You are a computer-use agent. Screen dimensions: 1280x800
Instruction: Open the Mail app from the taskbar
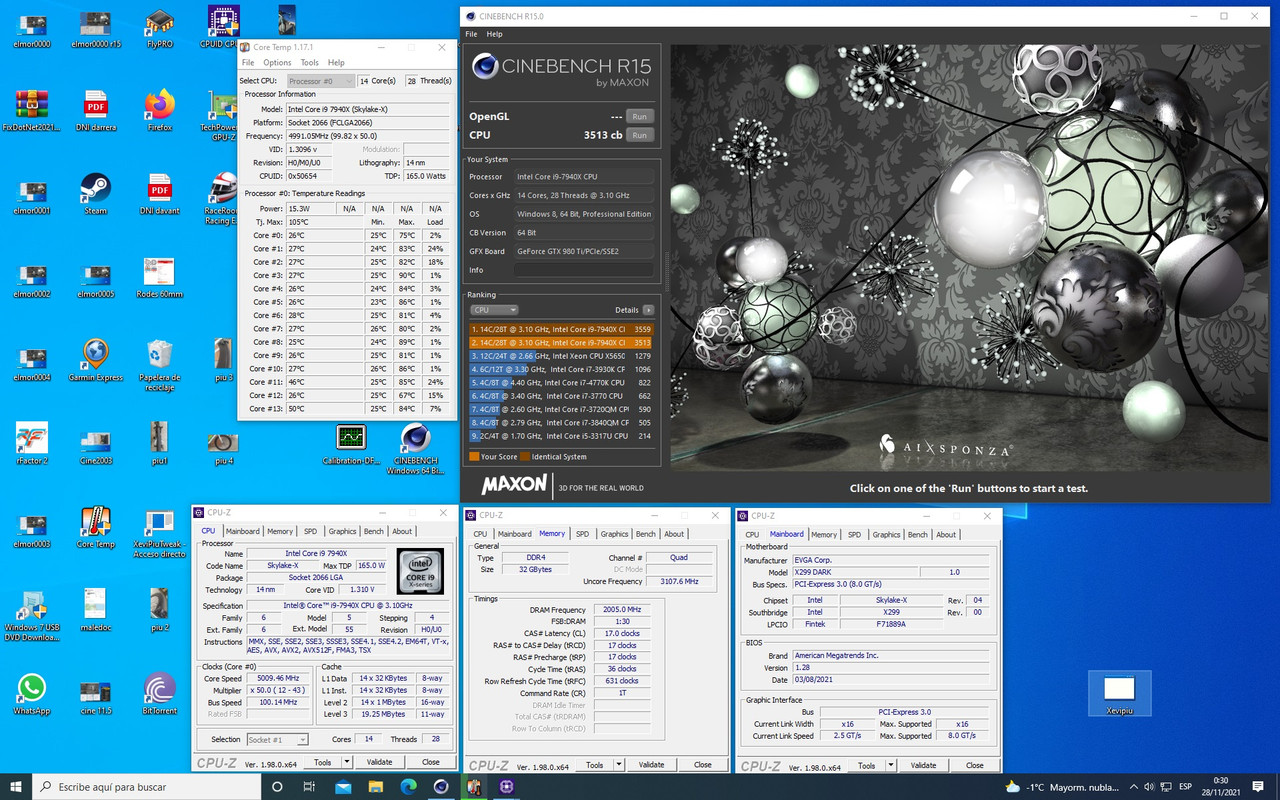tap(343, 786)
